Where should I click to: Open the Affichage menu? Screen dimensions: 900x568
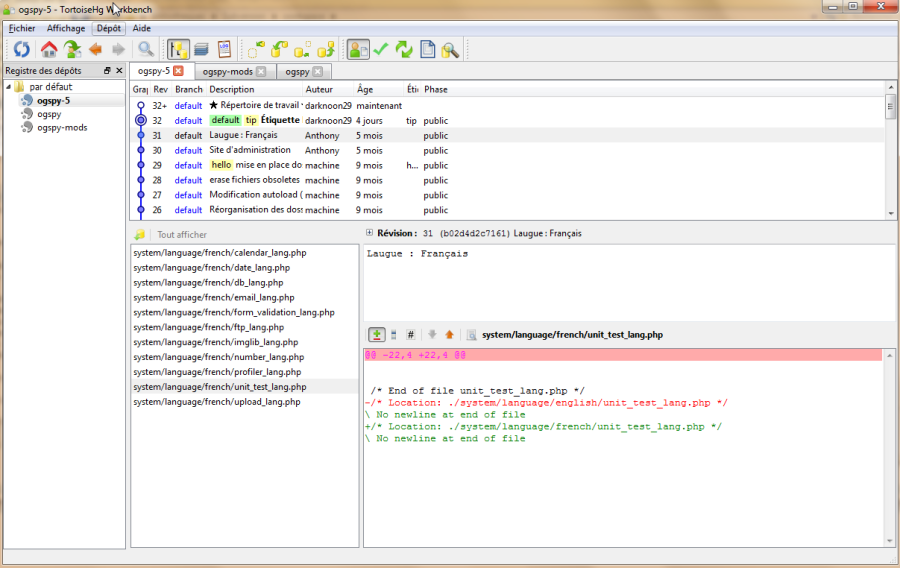point(66,28)
